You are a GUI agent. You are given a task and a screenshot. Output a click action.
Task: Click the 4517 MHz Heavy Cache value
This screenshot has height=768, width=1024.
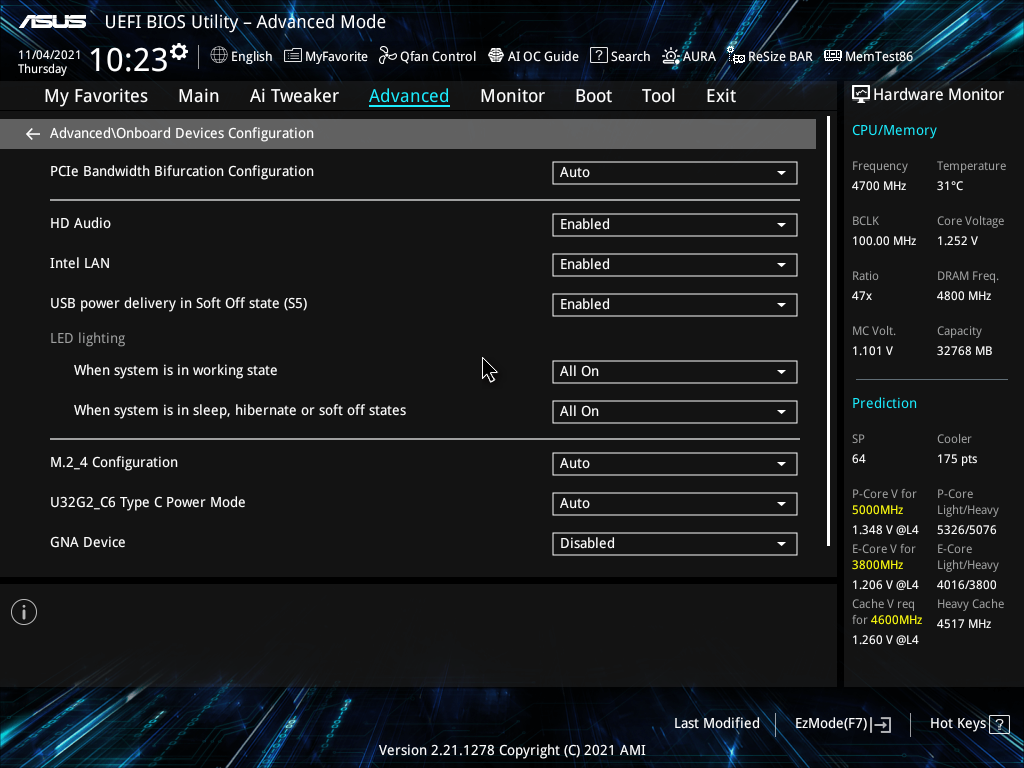coord(964,624)
